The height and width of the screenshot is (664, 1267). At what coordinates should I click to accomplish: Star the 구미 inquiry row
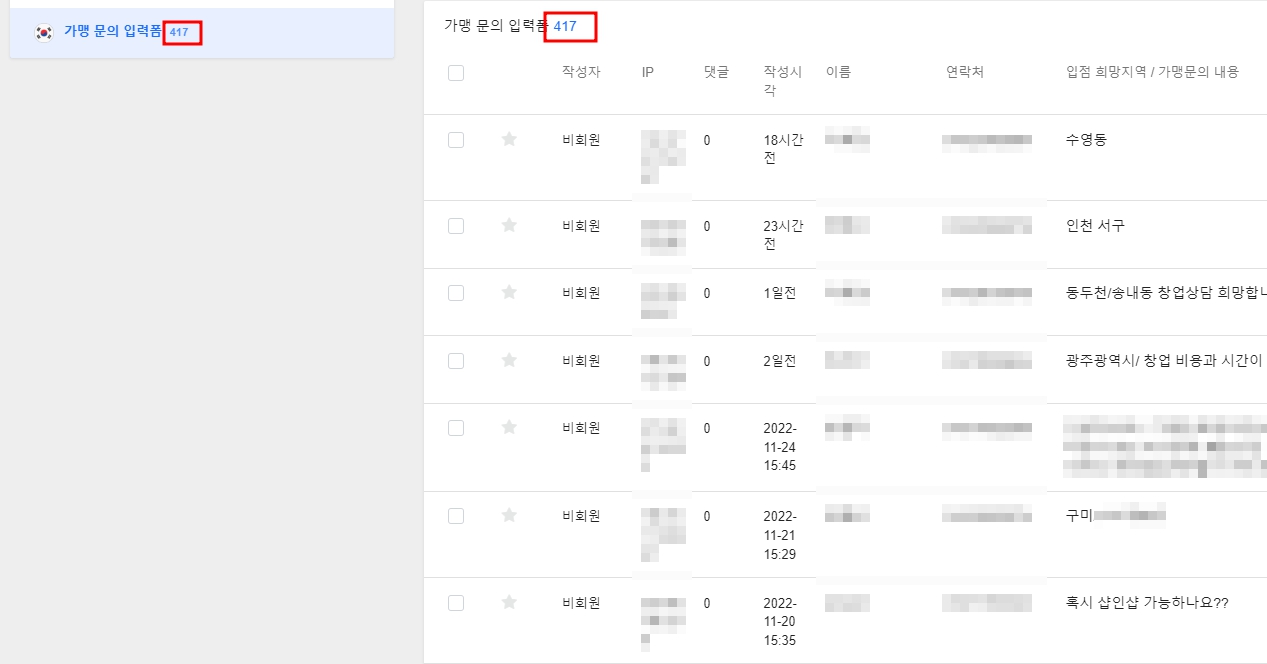(509, 515)
